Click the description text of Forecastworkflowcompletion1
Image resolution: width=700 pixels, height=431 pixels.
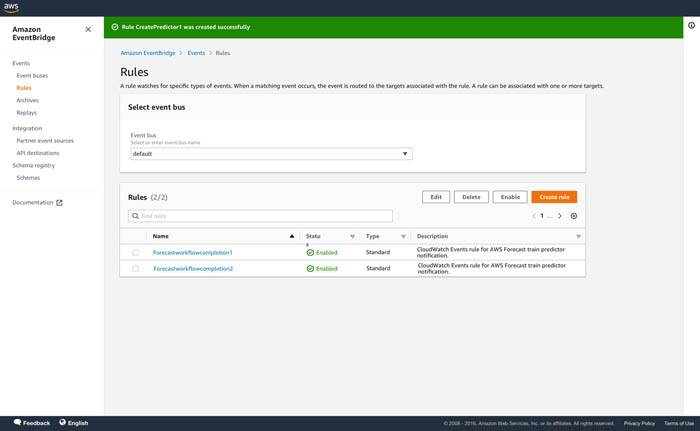click(491, 252)
